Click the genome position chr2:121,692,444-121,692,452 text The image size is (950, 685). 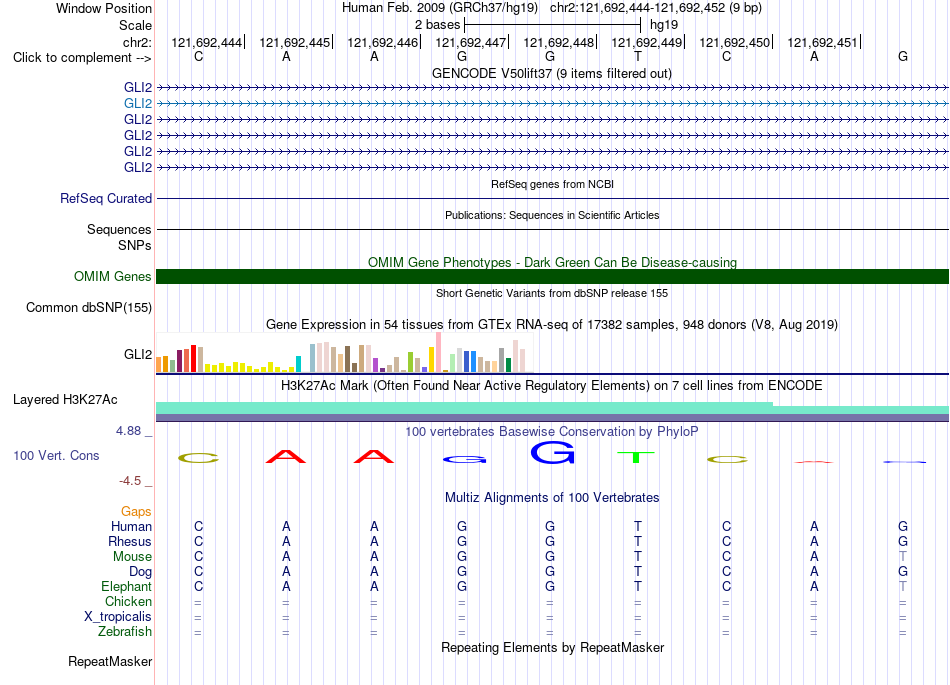656,8
